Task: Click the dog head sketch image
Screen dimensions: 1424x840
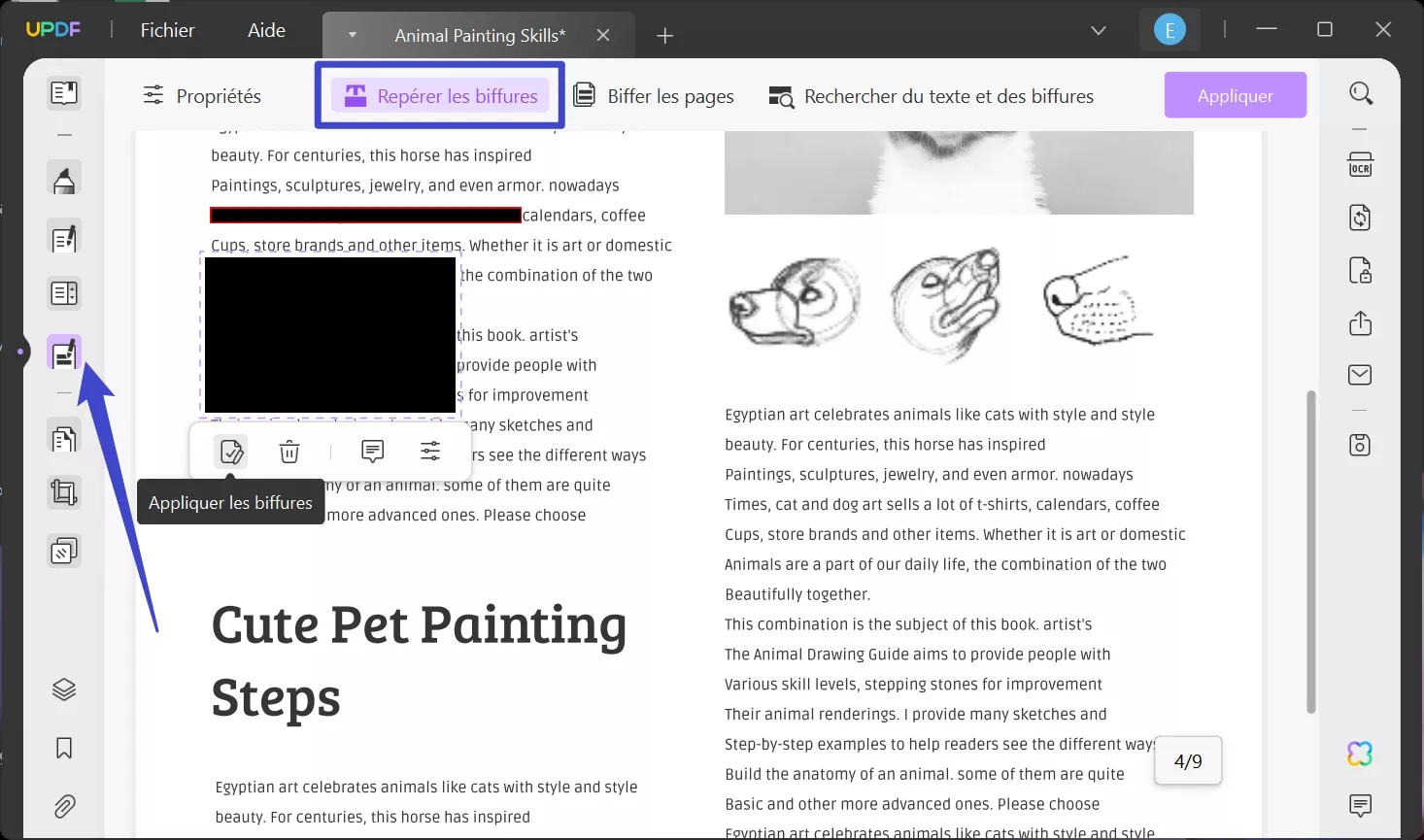Action: pyautogui.click(x=793, y=303)
